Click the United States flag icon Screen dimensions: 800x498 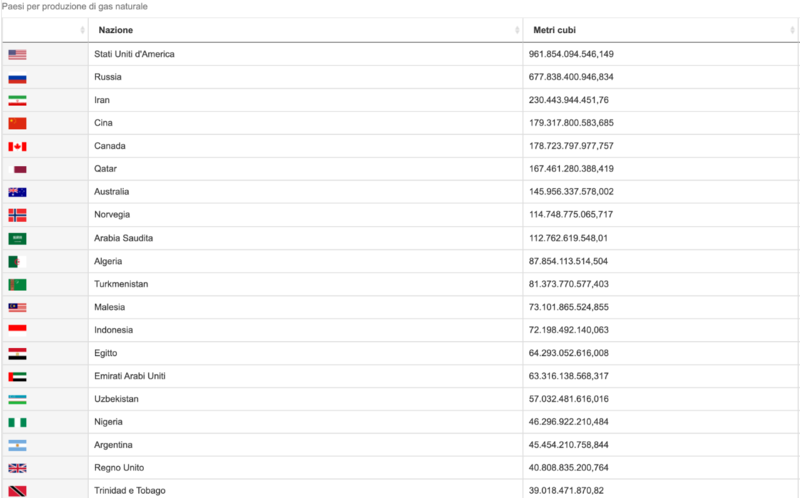tap(17, 54)
